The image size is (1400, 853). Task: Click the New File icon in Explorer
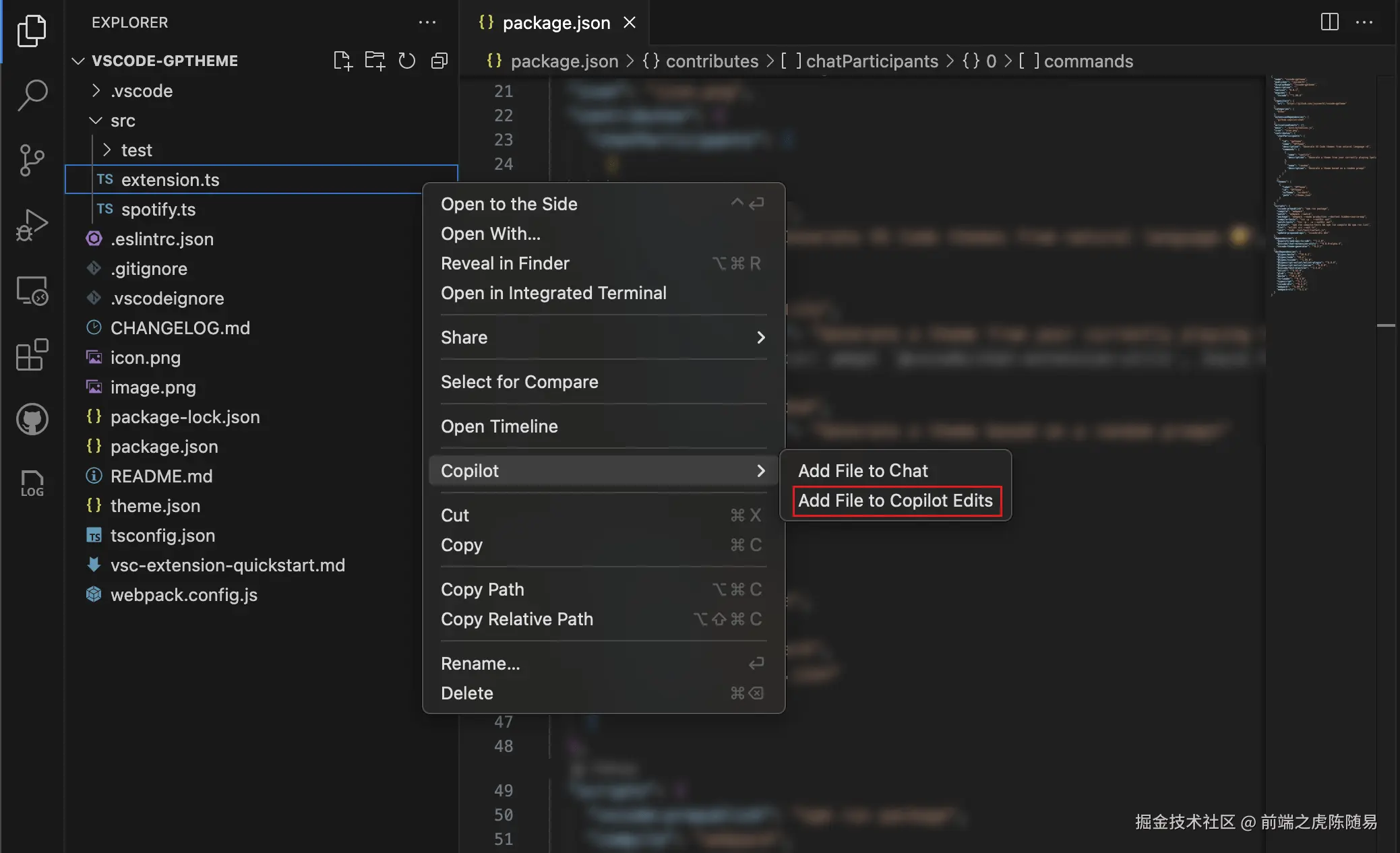[342, 61]
